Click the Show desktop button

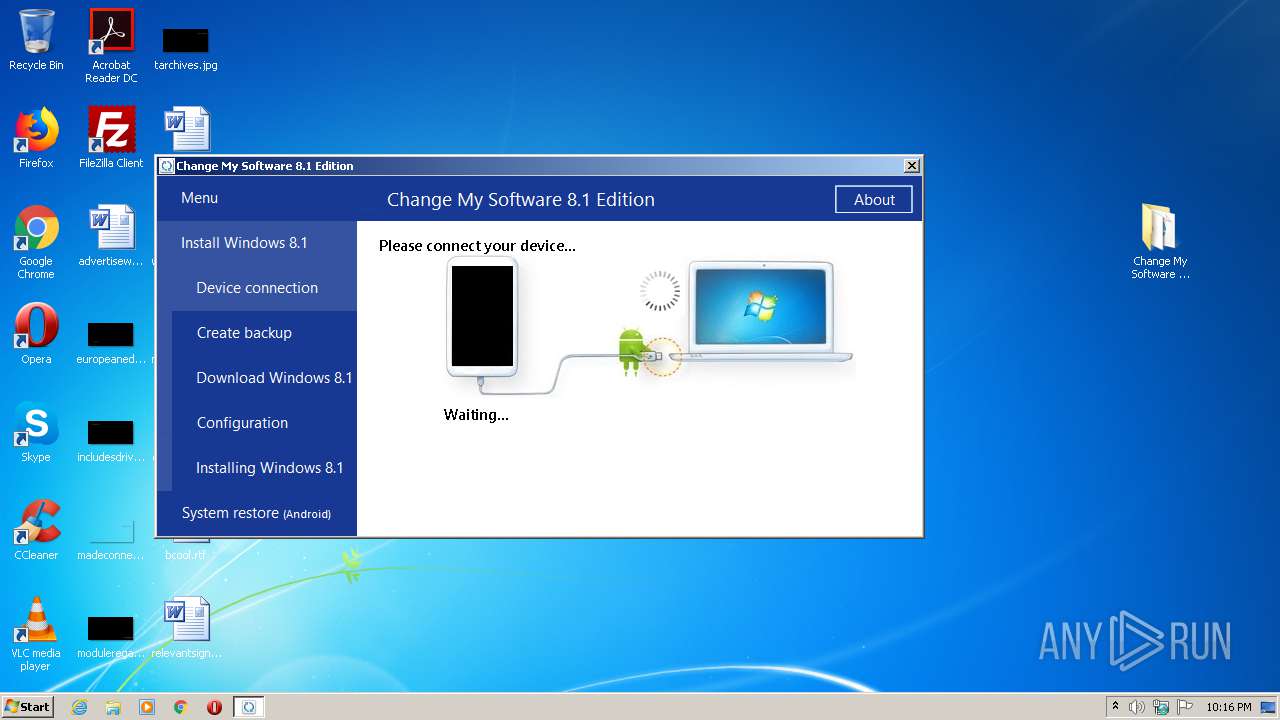coord(1269,707)
